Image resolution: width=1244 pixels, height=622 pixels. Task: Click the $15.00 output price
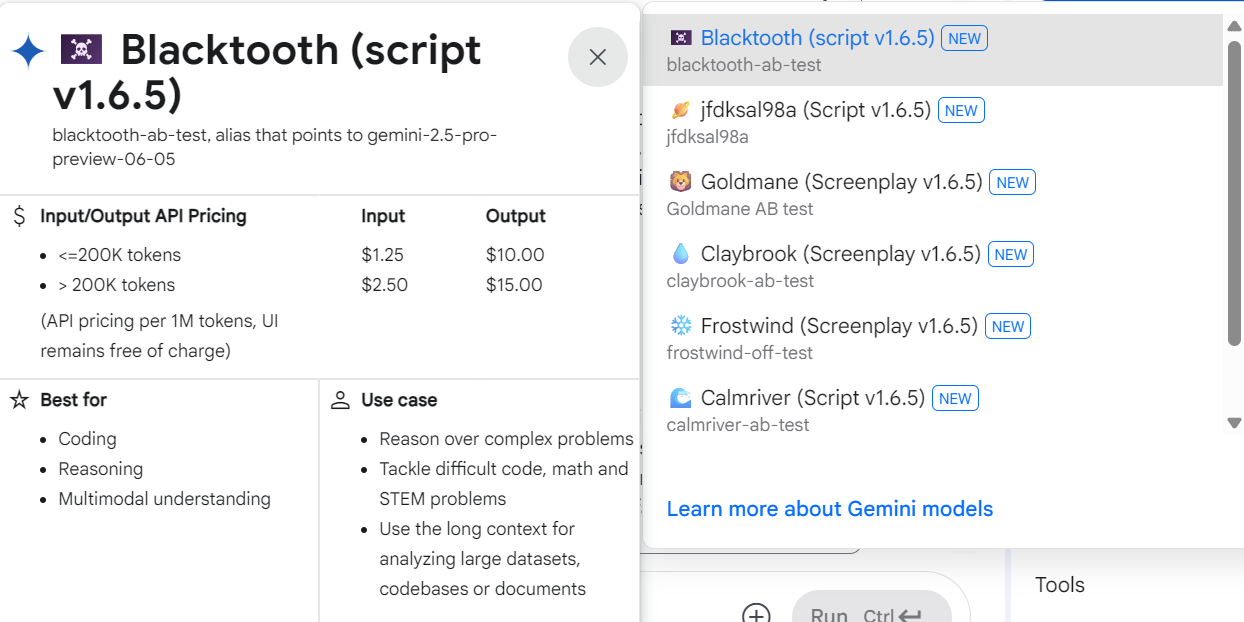point(514,285)
